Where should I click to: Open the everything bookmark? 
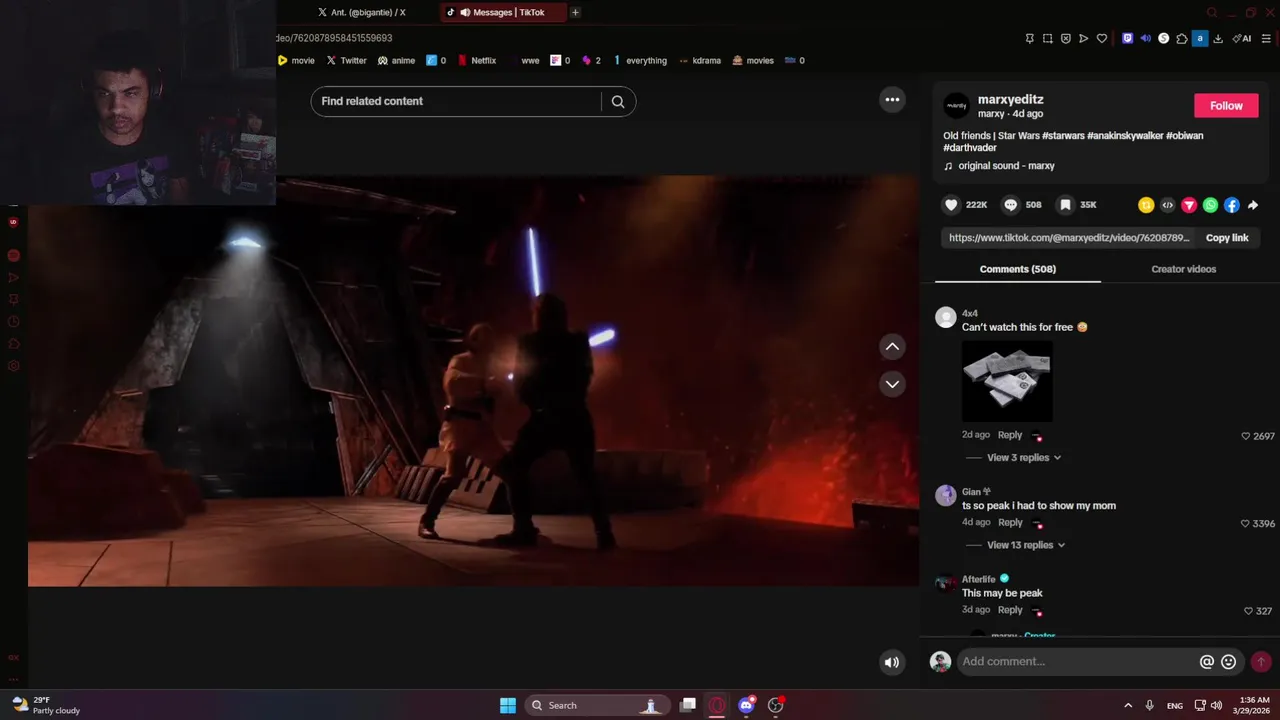640,60
